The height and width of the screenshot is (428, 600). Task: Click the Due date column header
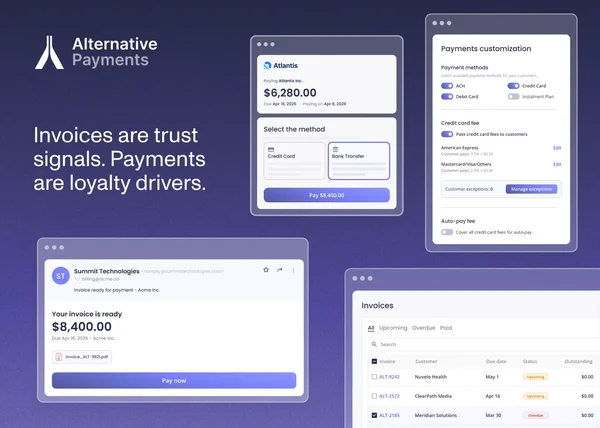(496, 361)
